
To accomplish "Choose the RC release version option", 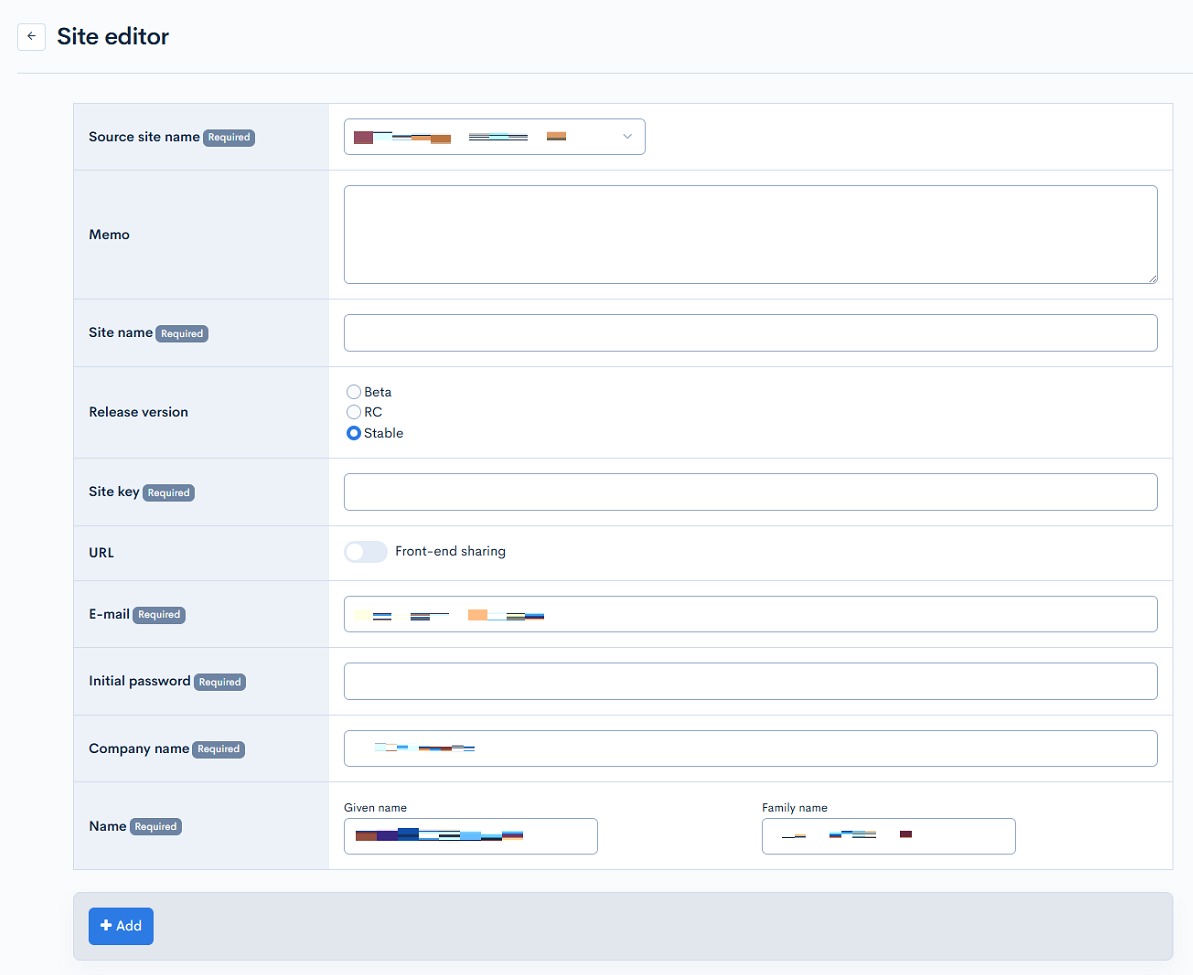I will (353, 412).
